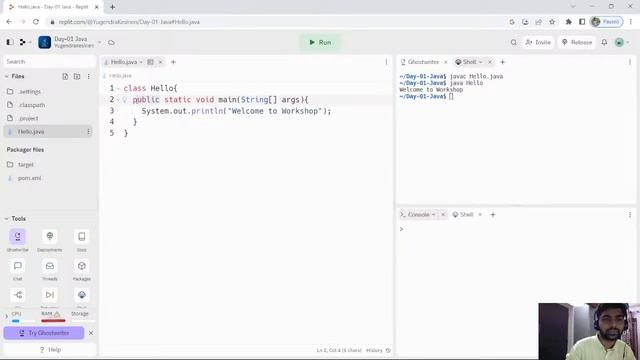Screen dimensions: 640x360
Task: Switch to lower Shell tab
Action: (464, 214)
